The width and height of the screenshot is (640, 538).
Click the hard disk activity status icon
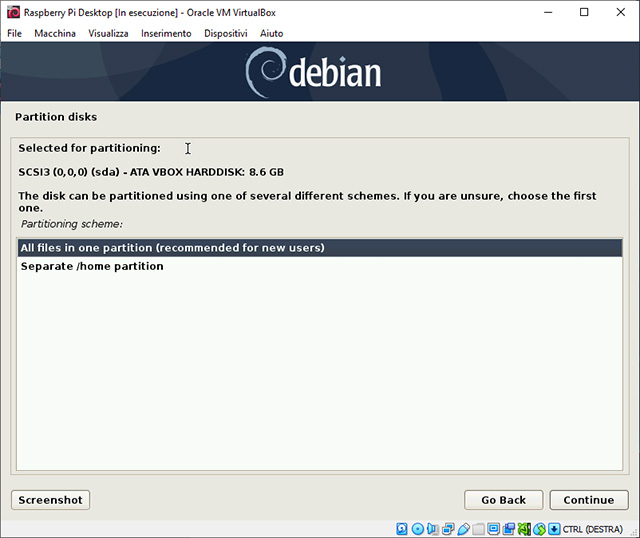(402, 528)
